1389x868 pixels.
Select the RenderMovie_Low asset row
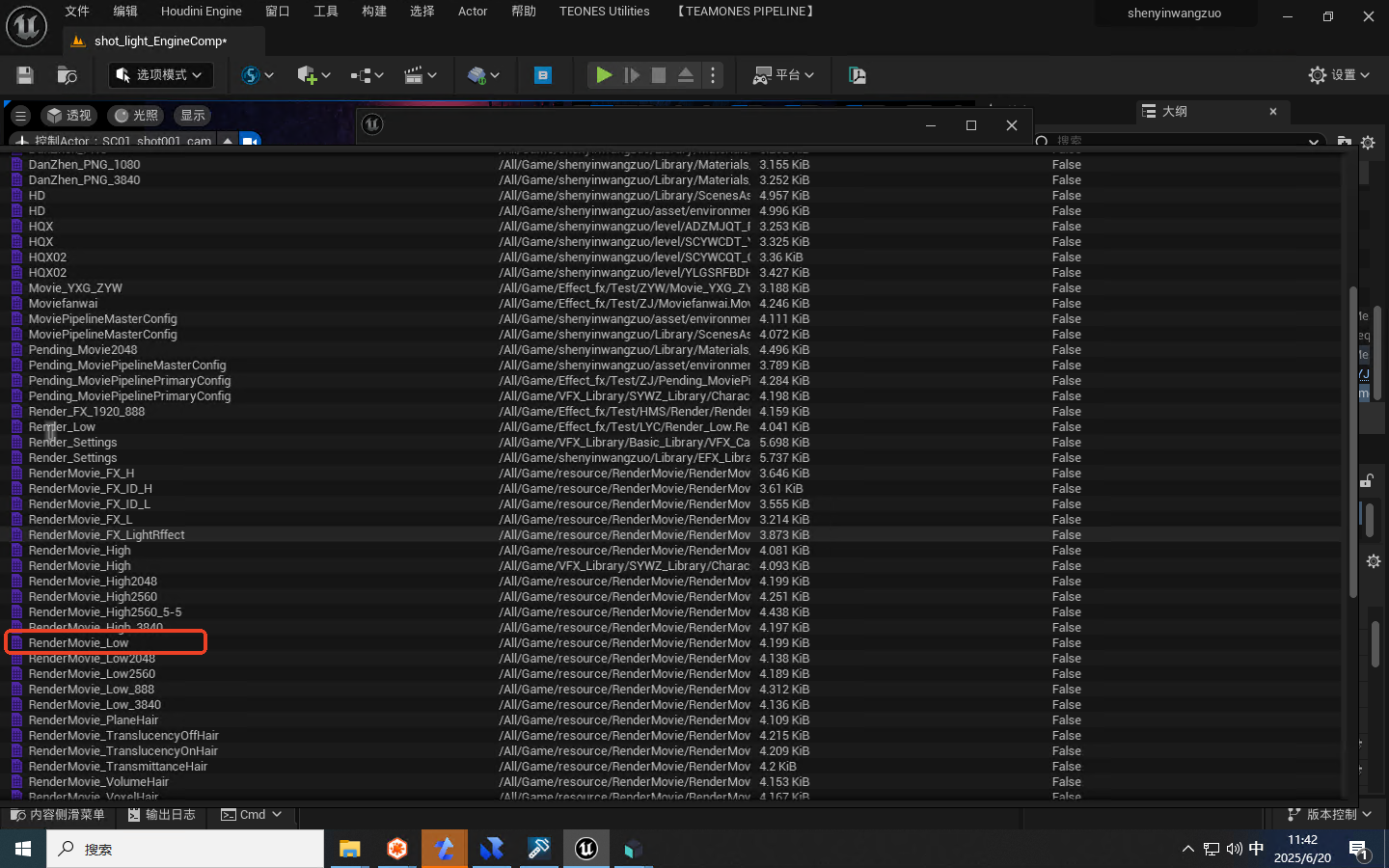pyautogui.click(x=79, y=643)
